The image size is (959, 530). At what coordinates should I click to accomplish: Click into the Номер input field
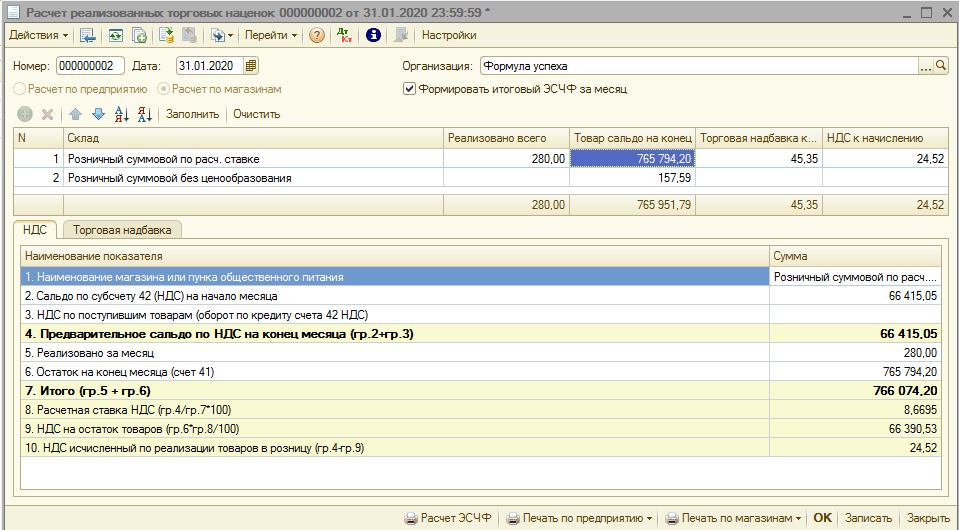click(x=90, y=66)
